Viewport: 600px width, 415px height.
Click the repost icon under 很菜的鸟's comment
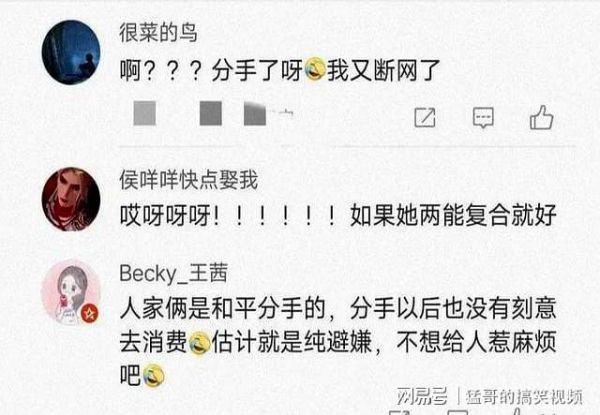click(425, 117)
